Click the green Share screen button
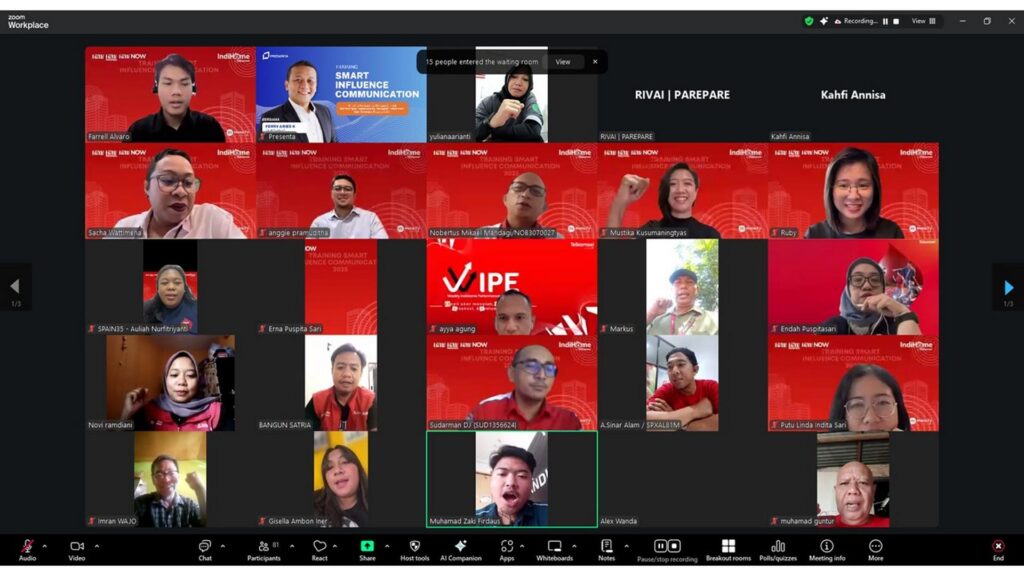Image resolution: width=1024 pixels, height=576 pixels. (x=367, y=549)
